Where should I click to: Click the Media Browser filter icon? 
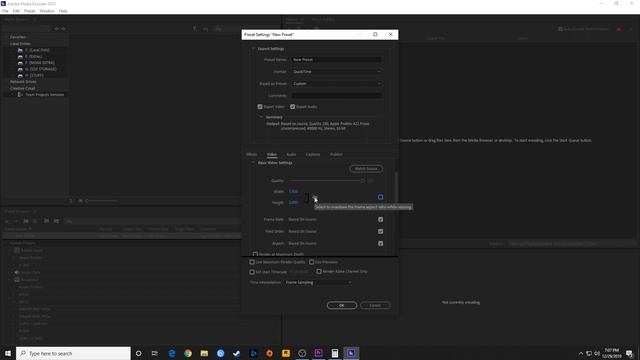tap(195, 29)
